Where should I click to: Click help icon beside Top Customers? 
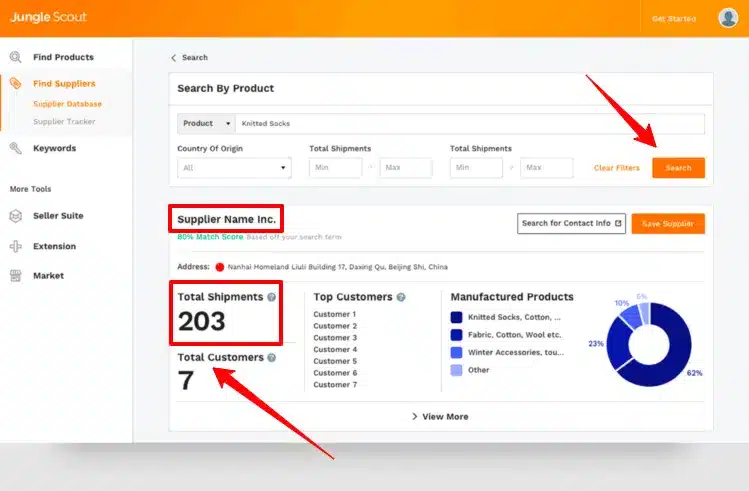[401, 297]
